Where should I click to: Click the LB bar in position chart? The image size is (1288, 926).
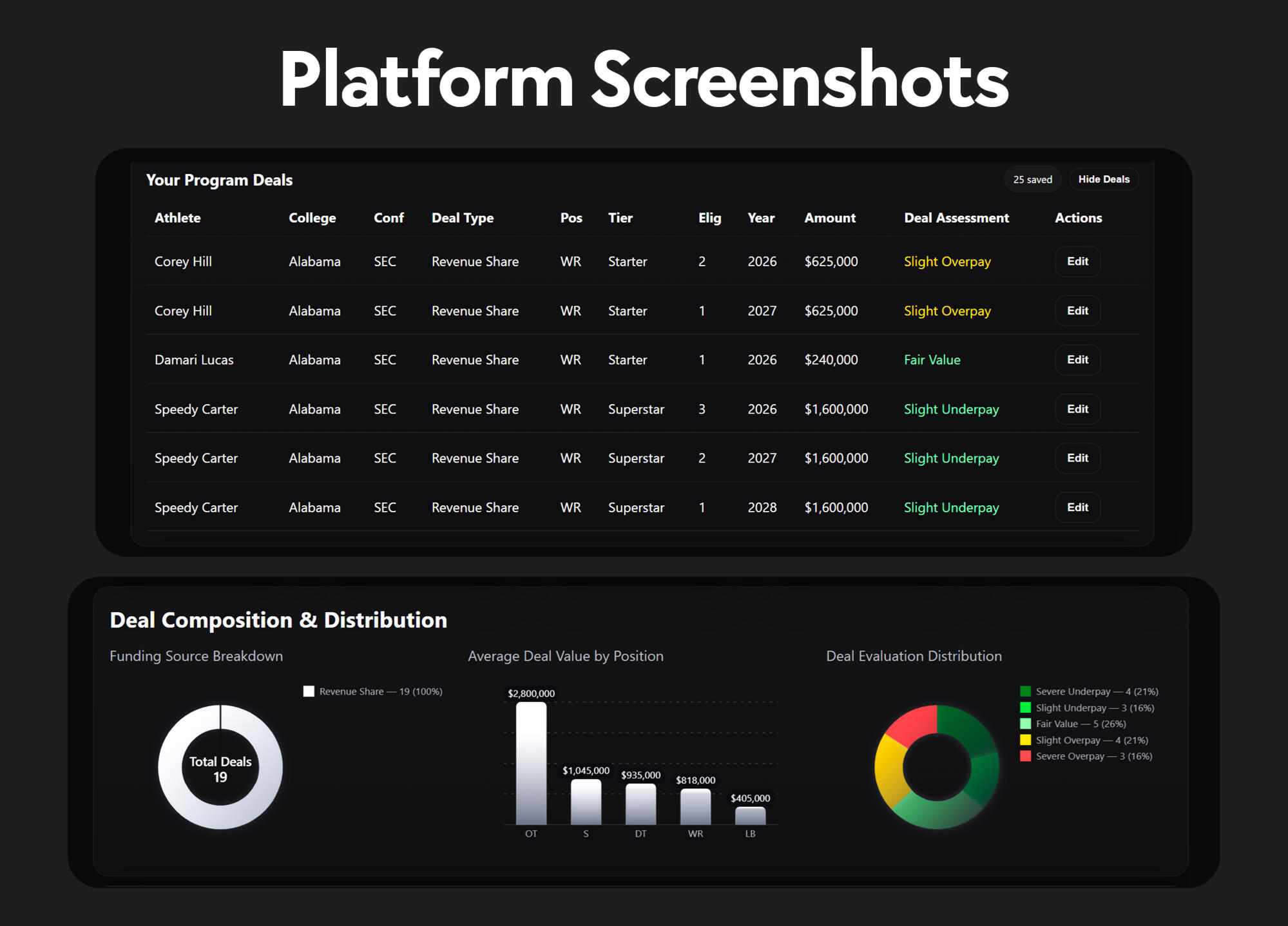750,816
